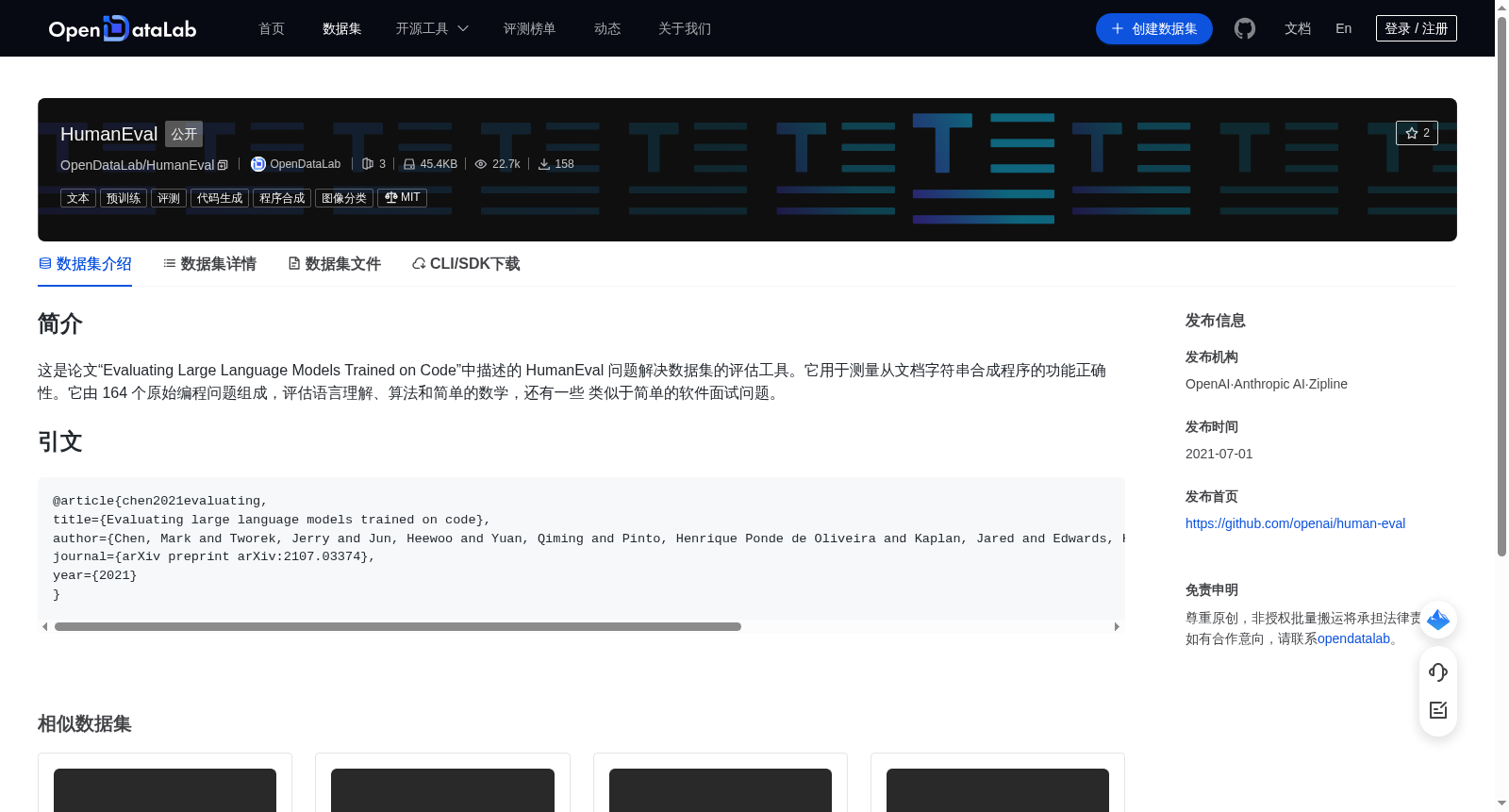The width and height of the screenshot is (1509, 812).
Task: Click the 创建数据集 button
Action: point(1154,28)
